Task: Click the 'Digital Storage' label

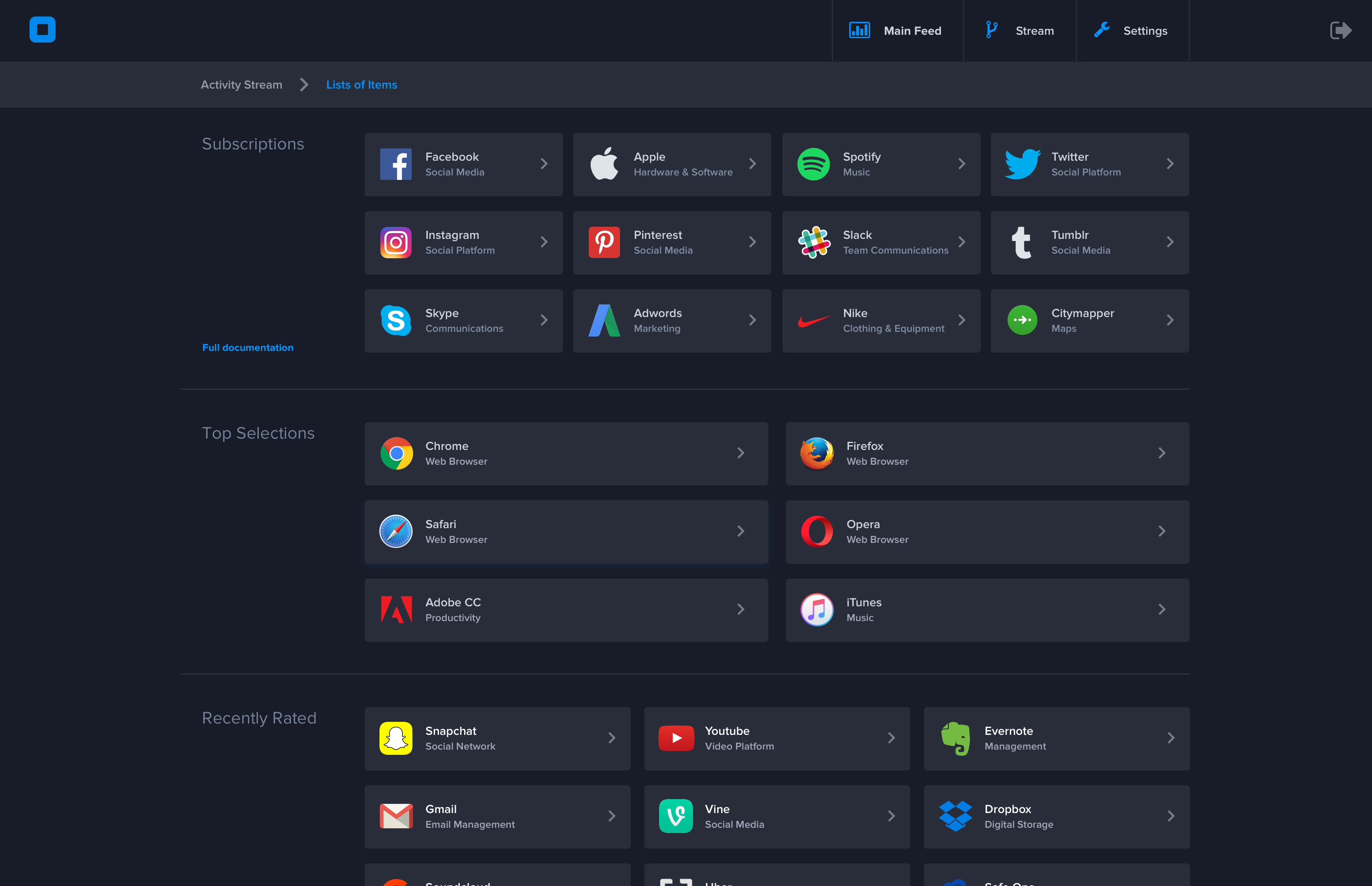Action: click(x=1019, y=824)
